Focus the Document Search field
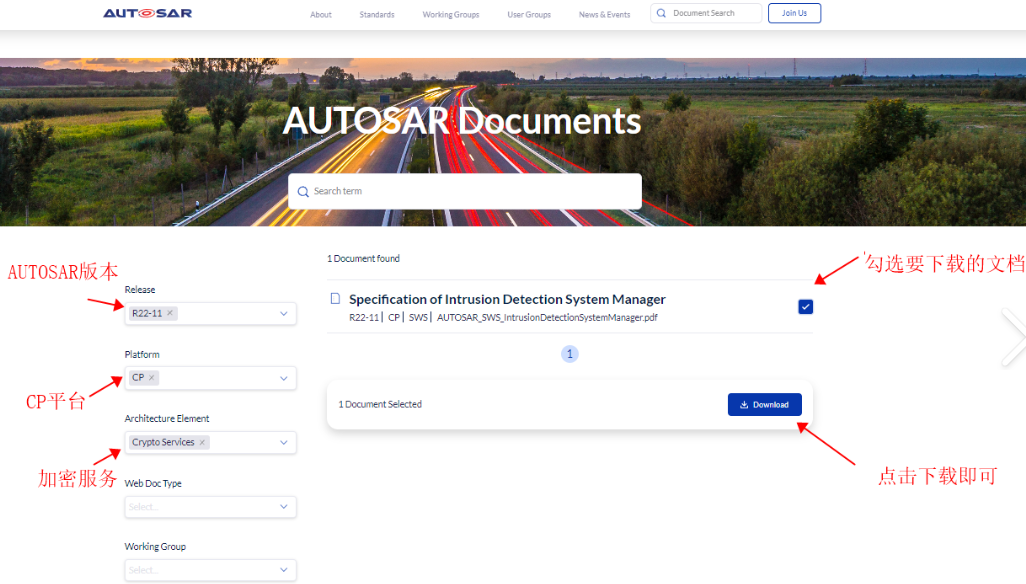This screenshot has width=1026, height=584. pyautogui.click(x=706, y=13)
